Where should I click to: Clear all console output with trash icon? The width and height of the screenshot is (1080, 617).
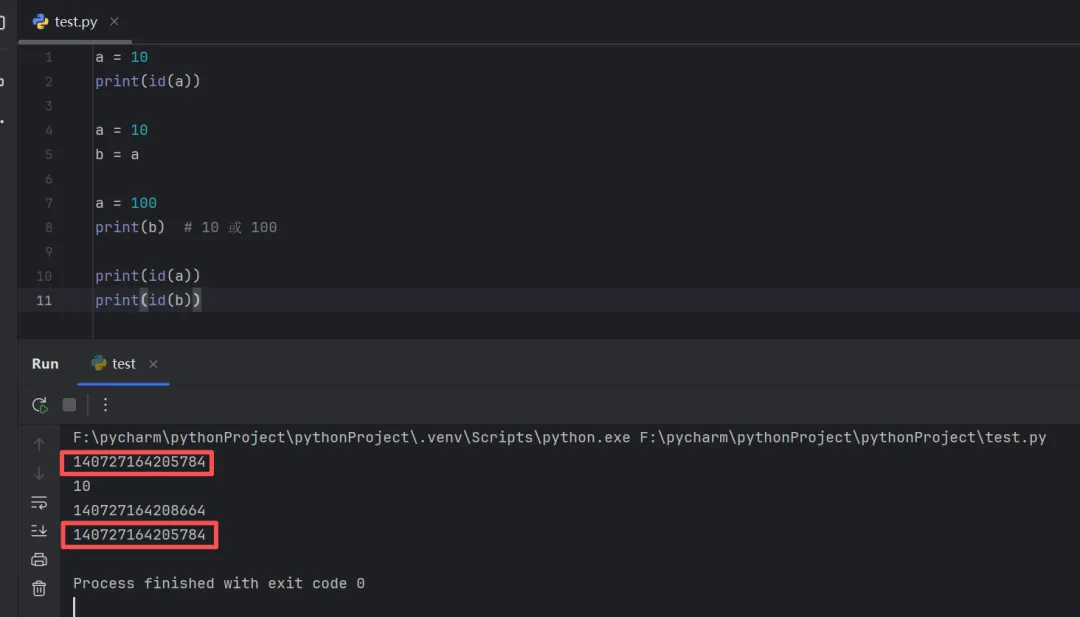[39, 589]
